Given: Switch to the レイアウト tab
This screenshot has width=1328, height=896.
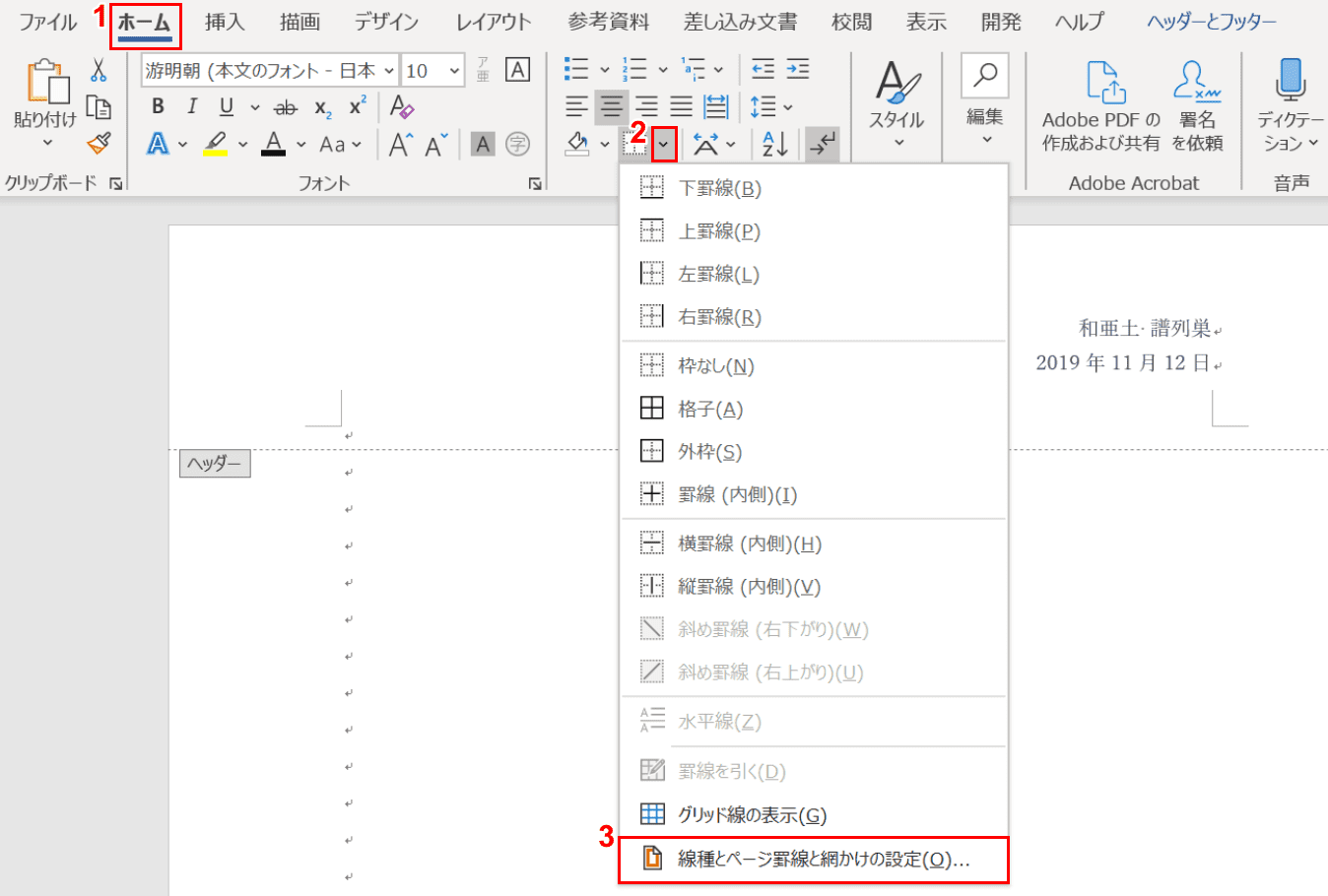Looking at the screenshot, I should pos(494,22).
